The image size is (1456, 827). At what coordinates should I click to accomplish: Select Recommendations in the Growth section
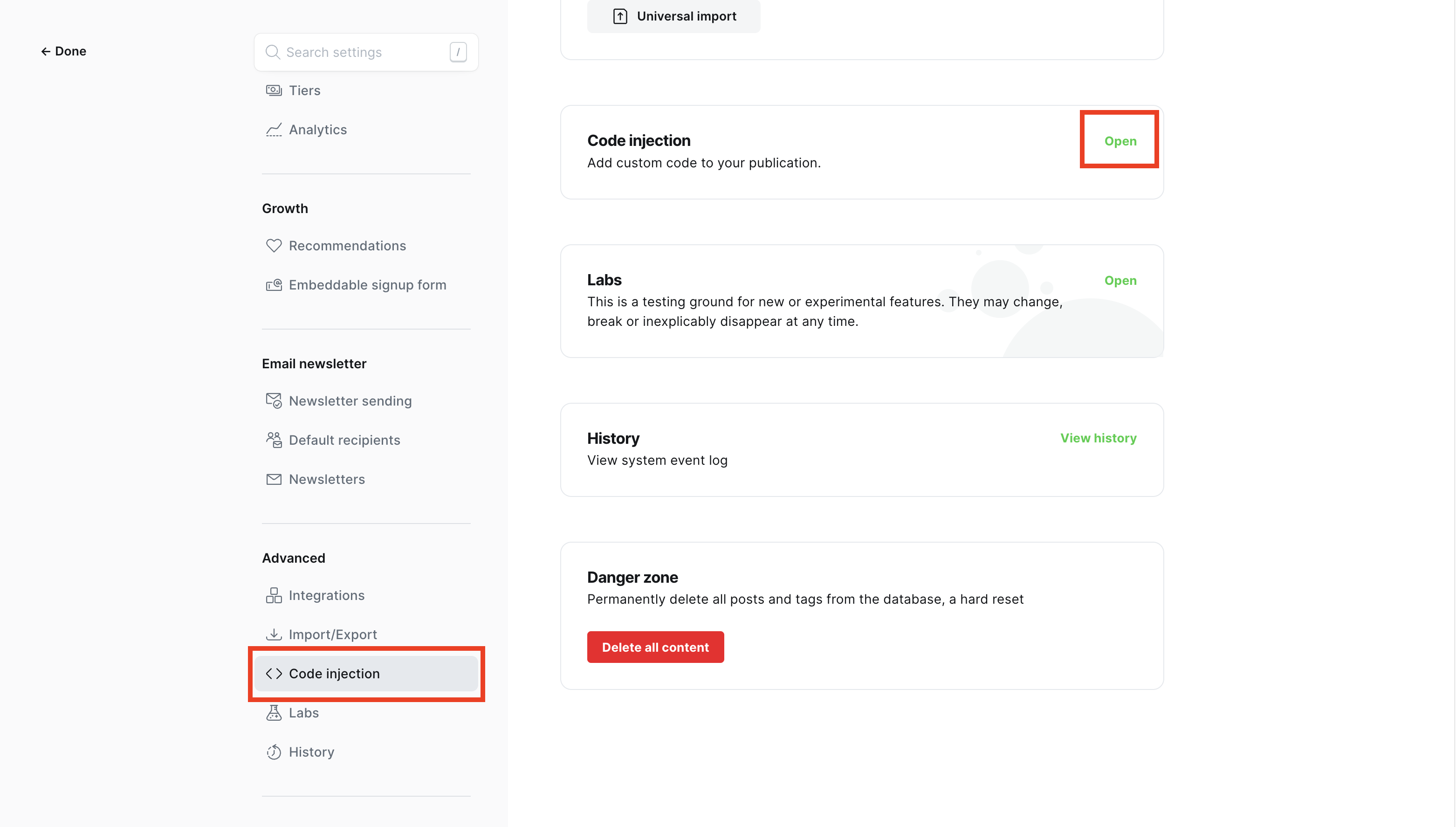[366, 245]
